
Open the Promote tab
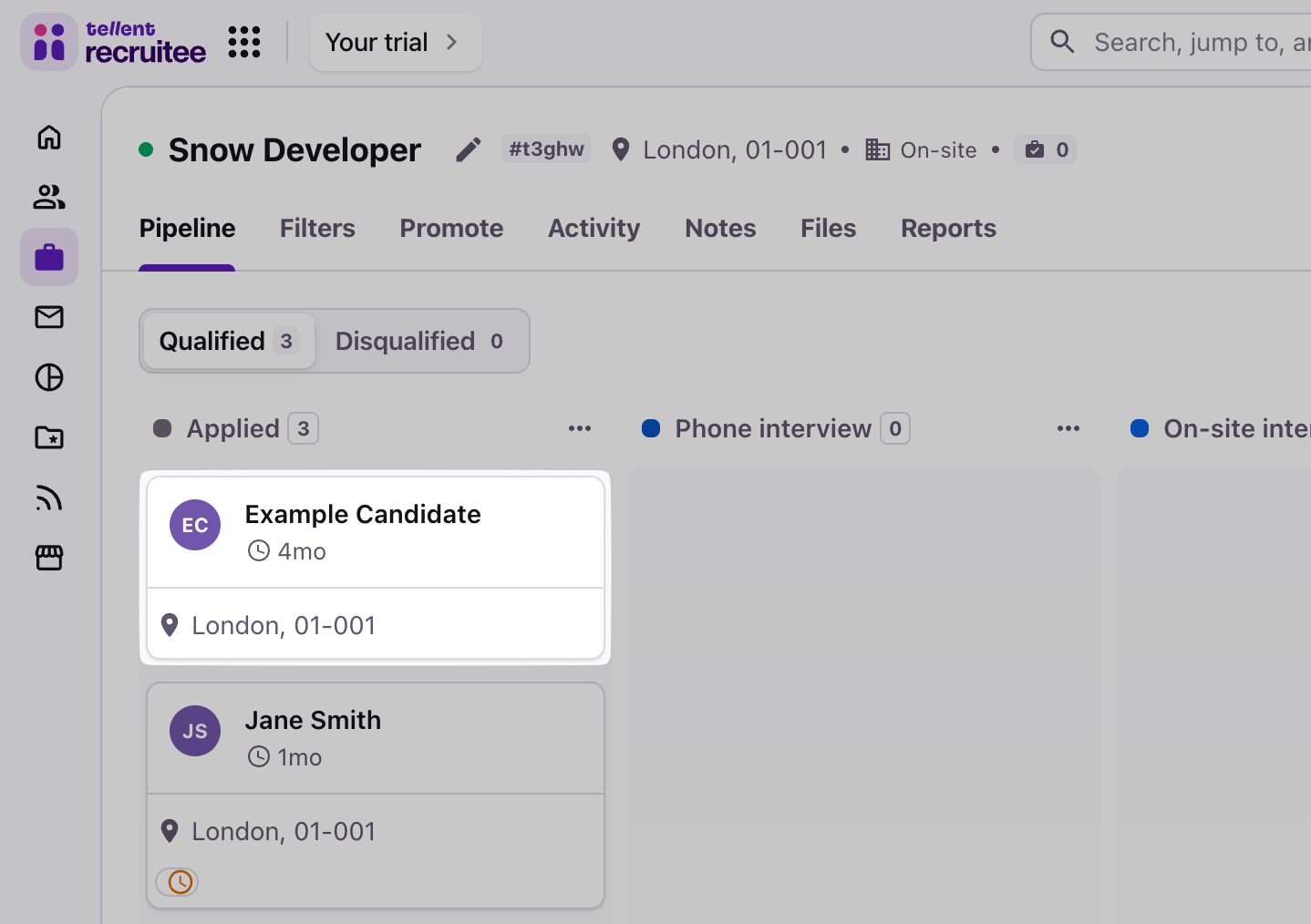tap(451, 228)
